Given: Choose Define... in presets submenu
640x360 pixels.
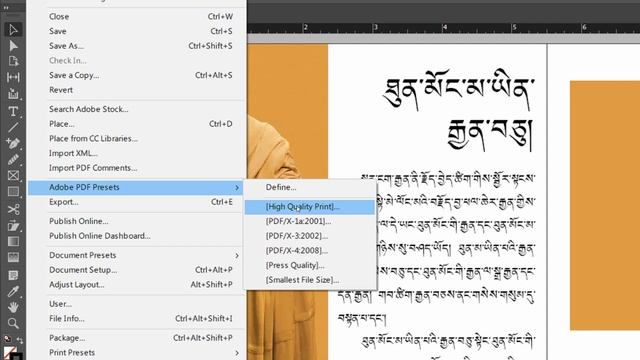Looking at the screenshot, I should pos(310,187).
